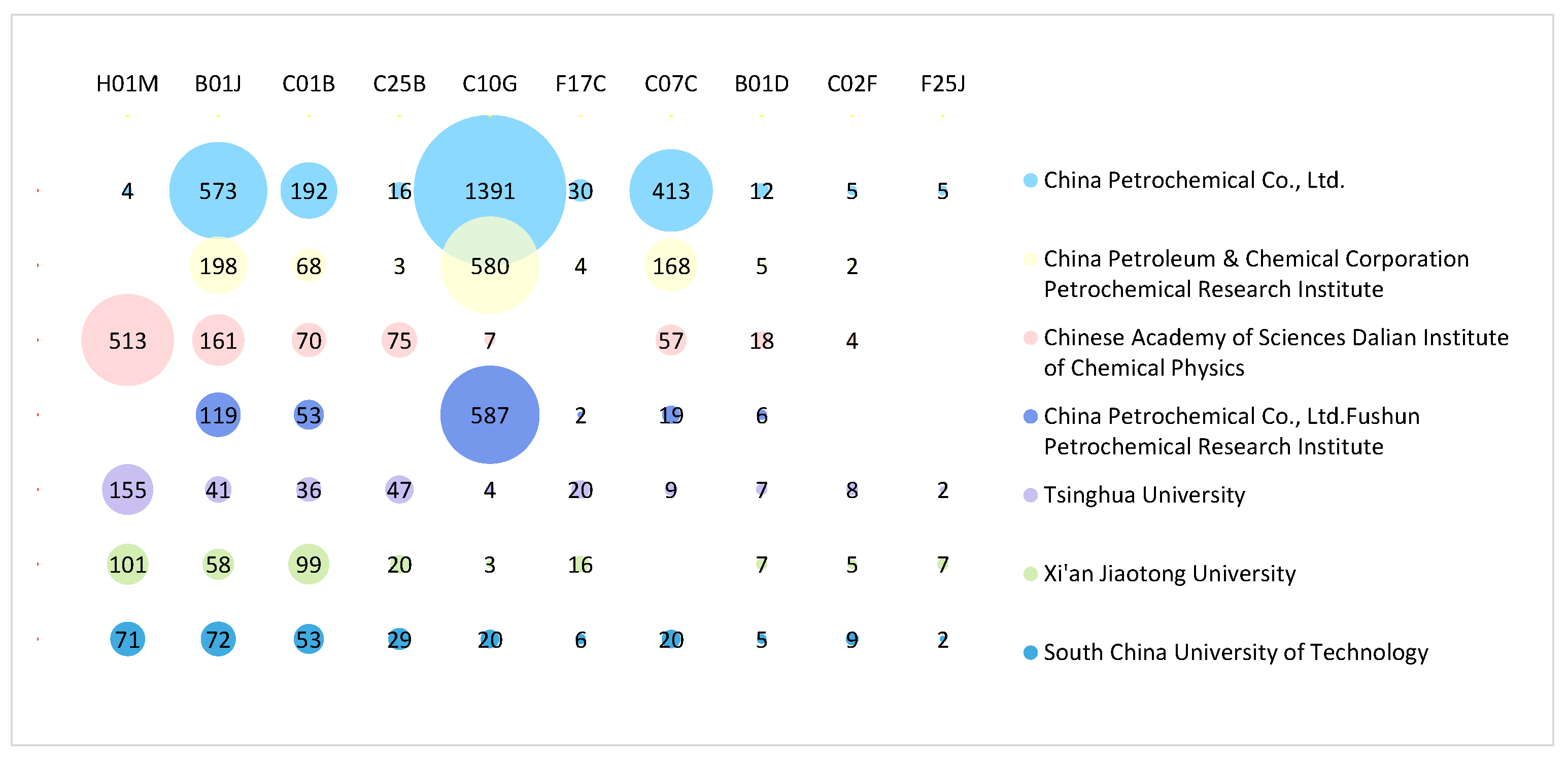Select the bubble labeled 413
The image size is (1568, 760).
point(671,190)
